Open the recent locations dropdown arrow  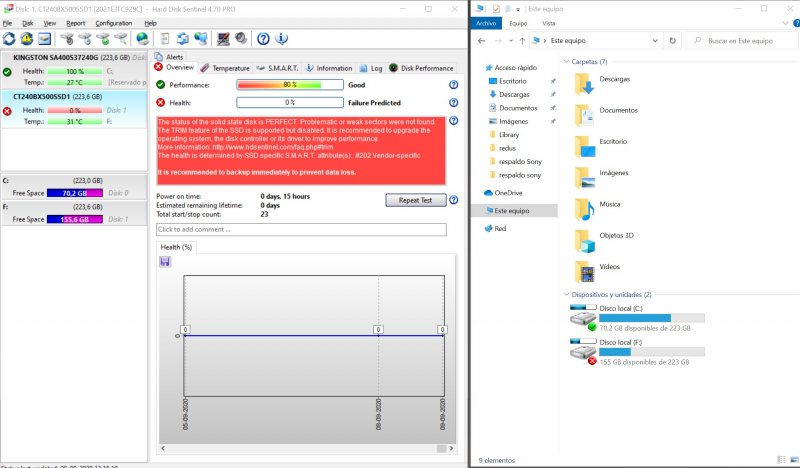coord(511,41)
